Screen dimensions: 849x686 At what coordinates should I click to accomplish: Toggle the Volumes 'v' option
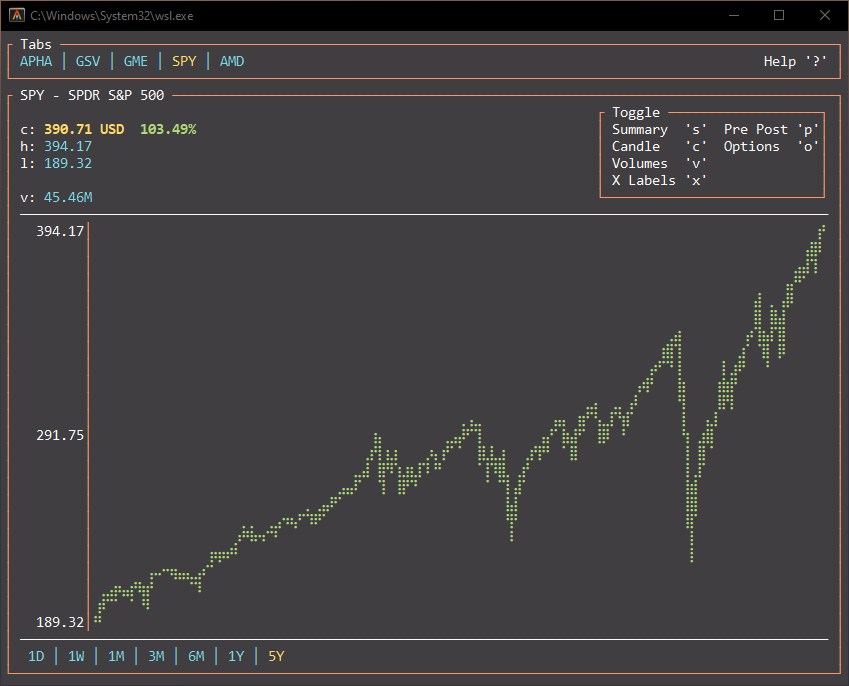[659, 164]
